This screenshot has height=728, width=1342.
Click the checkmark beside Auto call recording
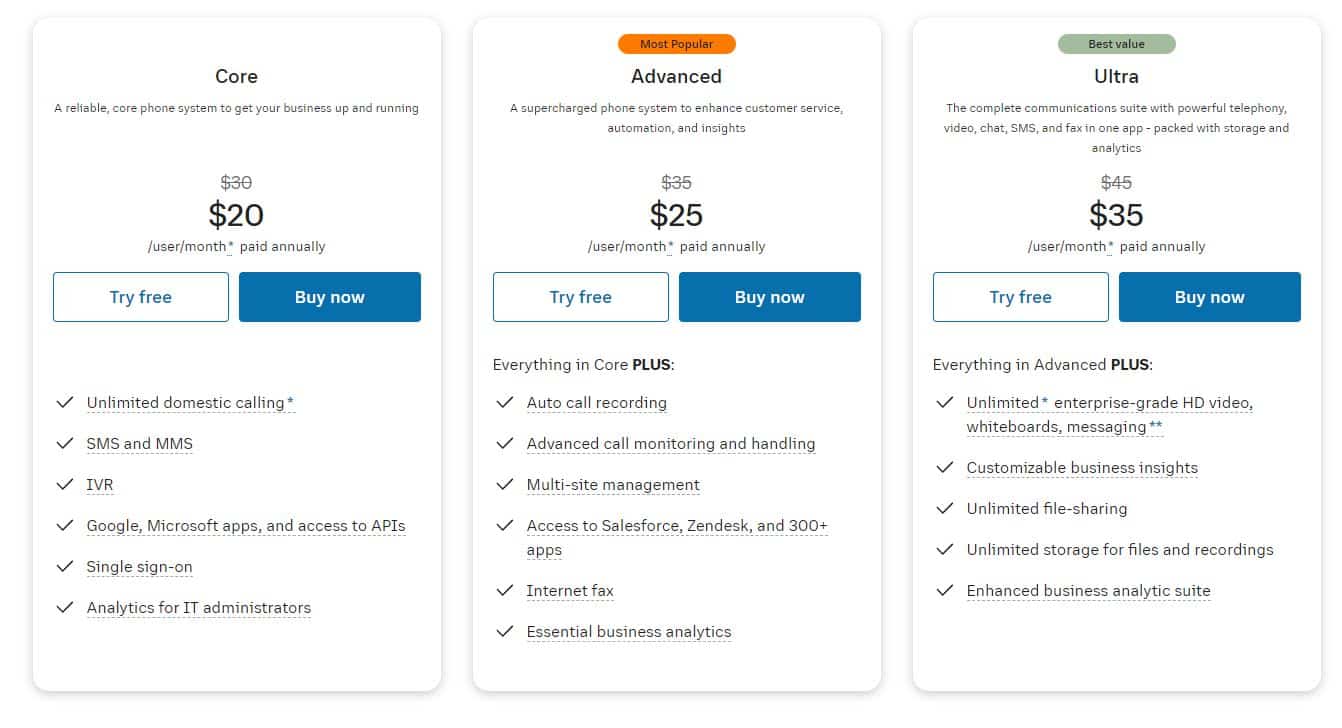pyautogui.click(x=505, y=402)
